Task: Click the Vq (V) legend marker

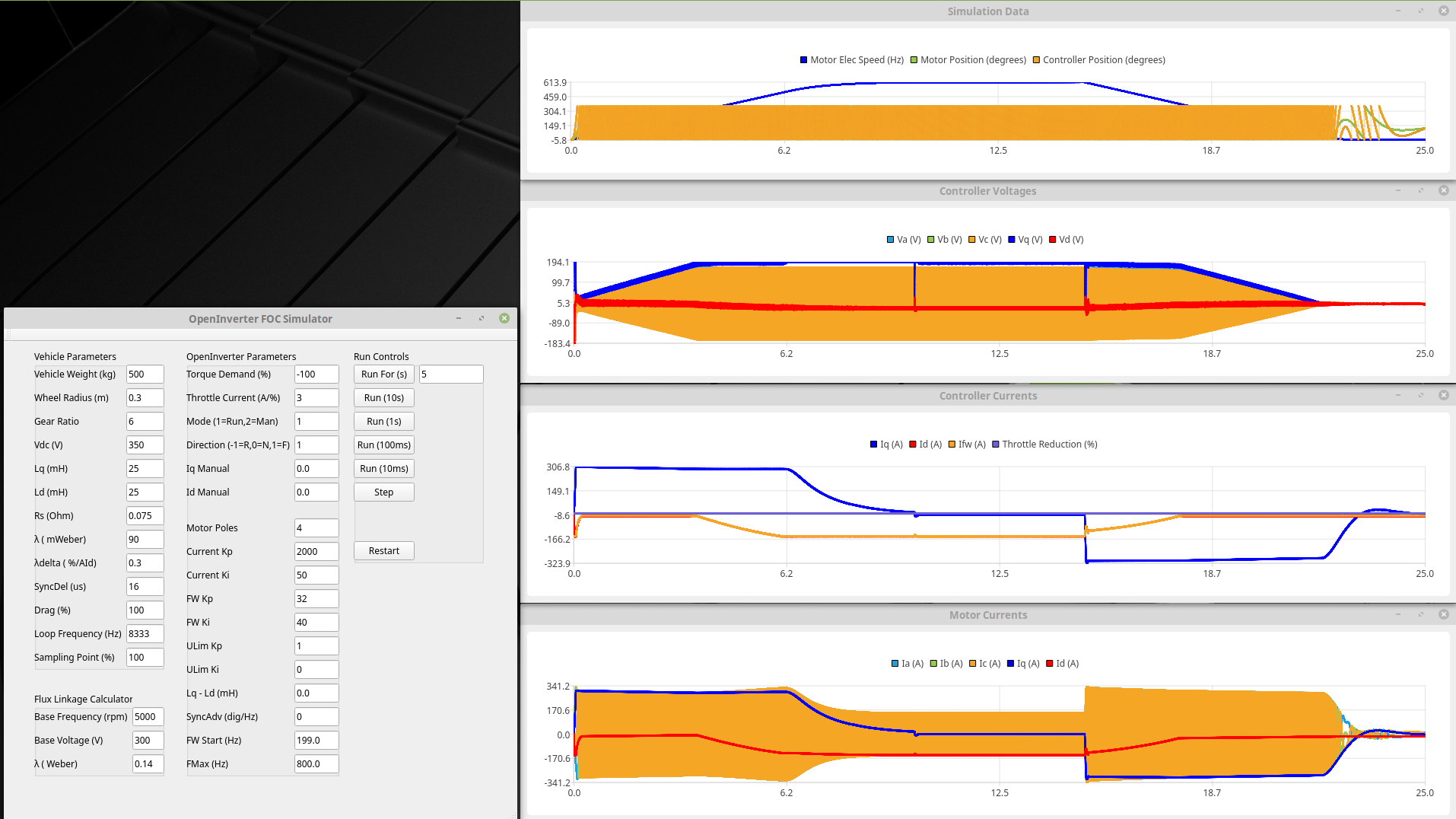Action: click(x=1012, y=240)
